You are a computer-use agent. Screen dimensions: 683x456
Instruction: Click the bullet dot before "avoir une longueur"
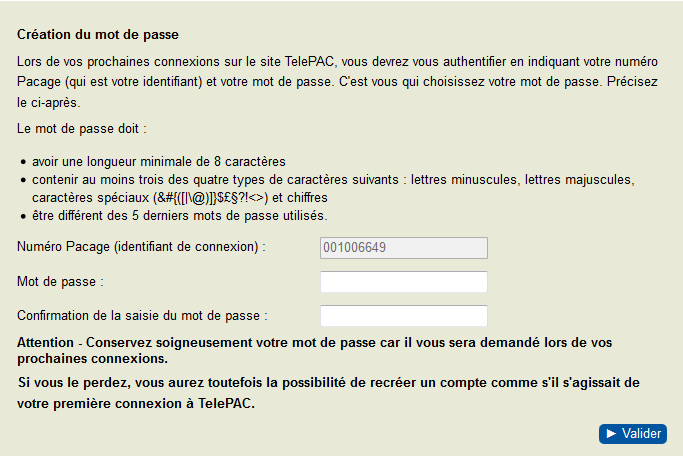[22, 162]
